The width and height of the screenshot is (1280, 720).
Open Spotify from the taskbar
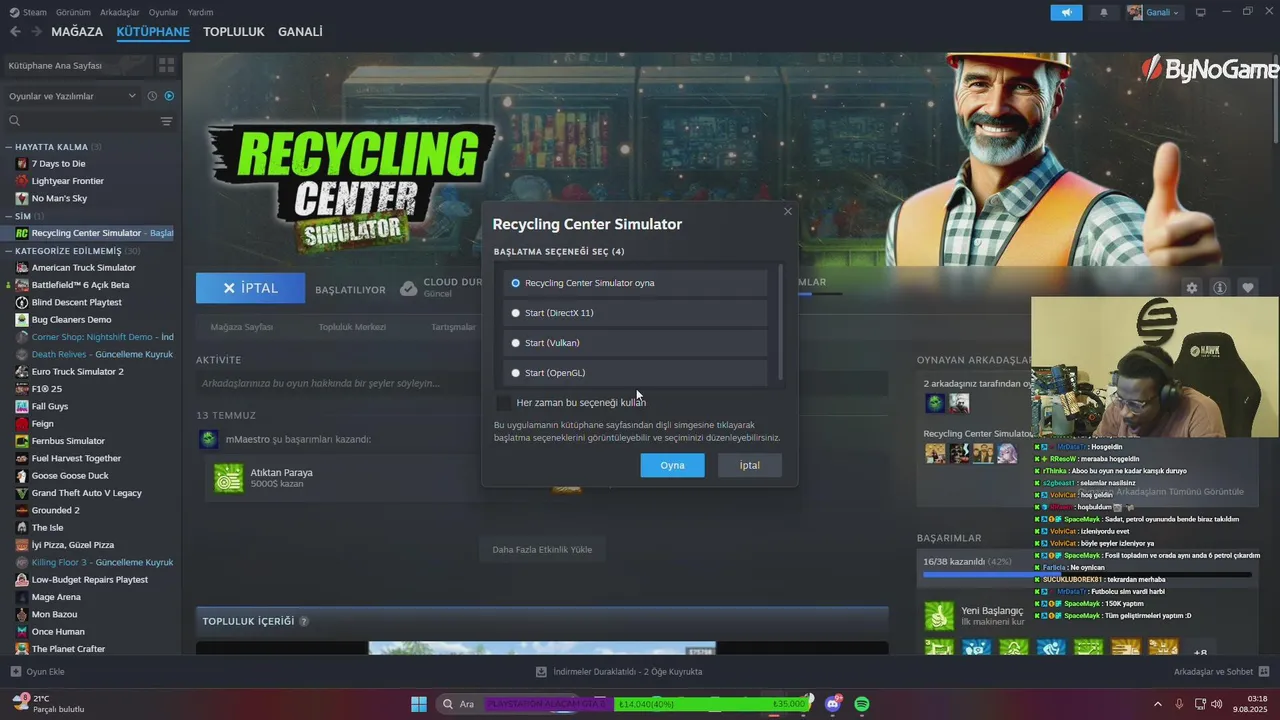[862, 704]
